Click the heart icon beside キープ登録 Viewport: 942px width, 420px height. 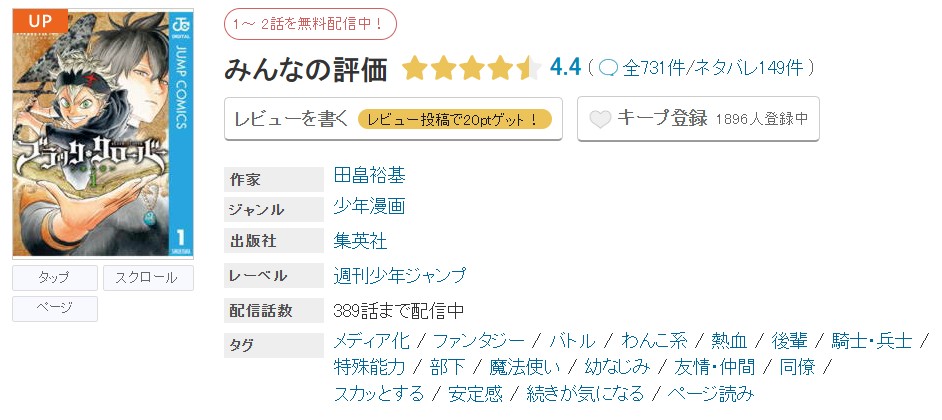[599, 119]
